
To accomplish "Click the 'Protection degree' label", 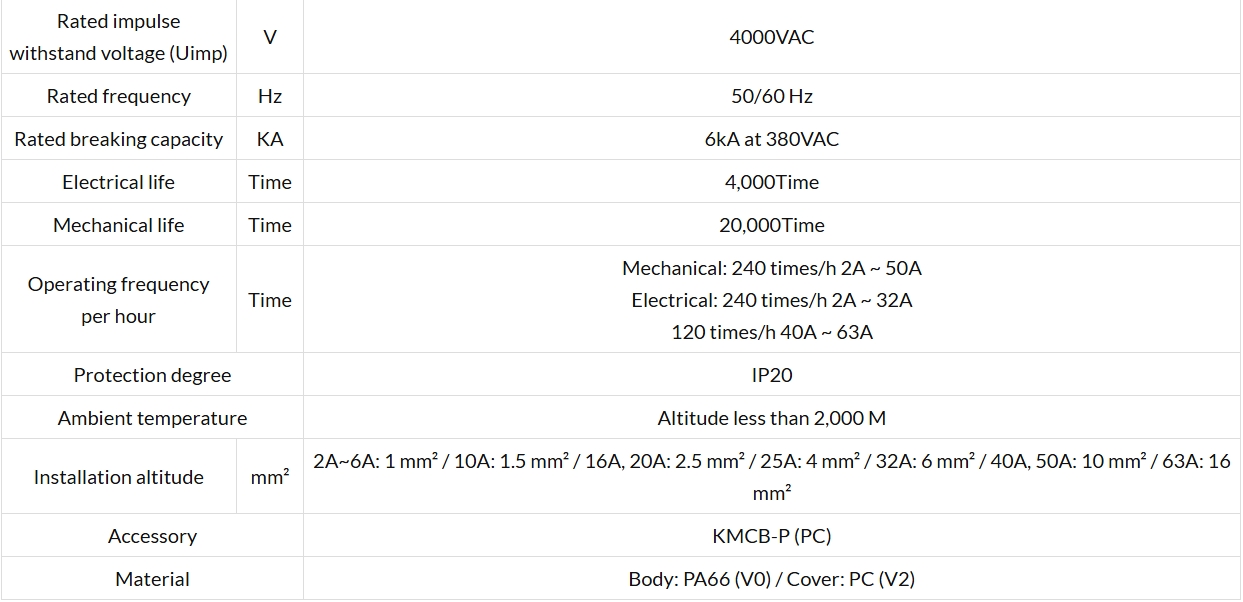I will click(152, 375).
